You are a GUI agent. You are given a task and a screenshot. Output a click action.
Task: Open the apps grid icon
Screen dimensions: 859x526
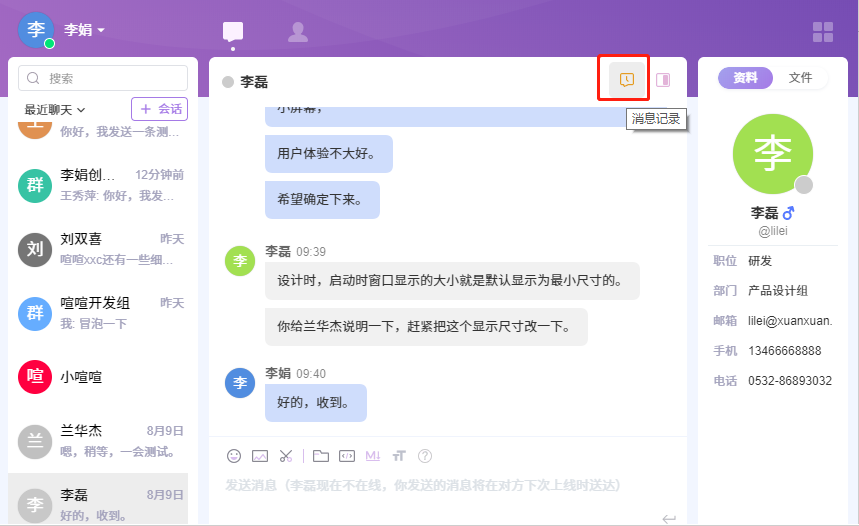click(822, 32)
